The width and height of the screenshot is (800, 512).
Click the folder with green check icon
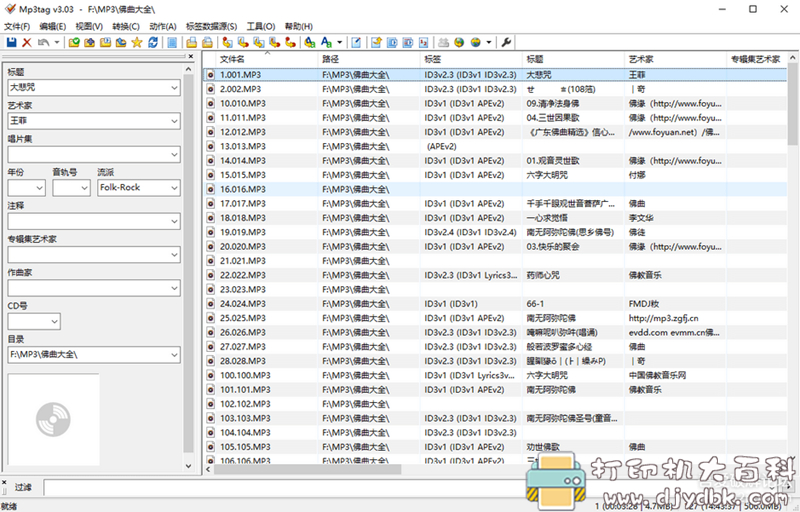coord(74,42)
